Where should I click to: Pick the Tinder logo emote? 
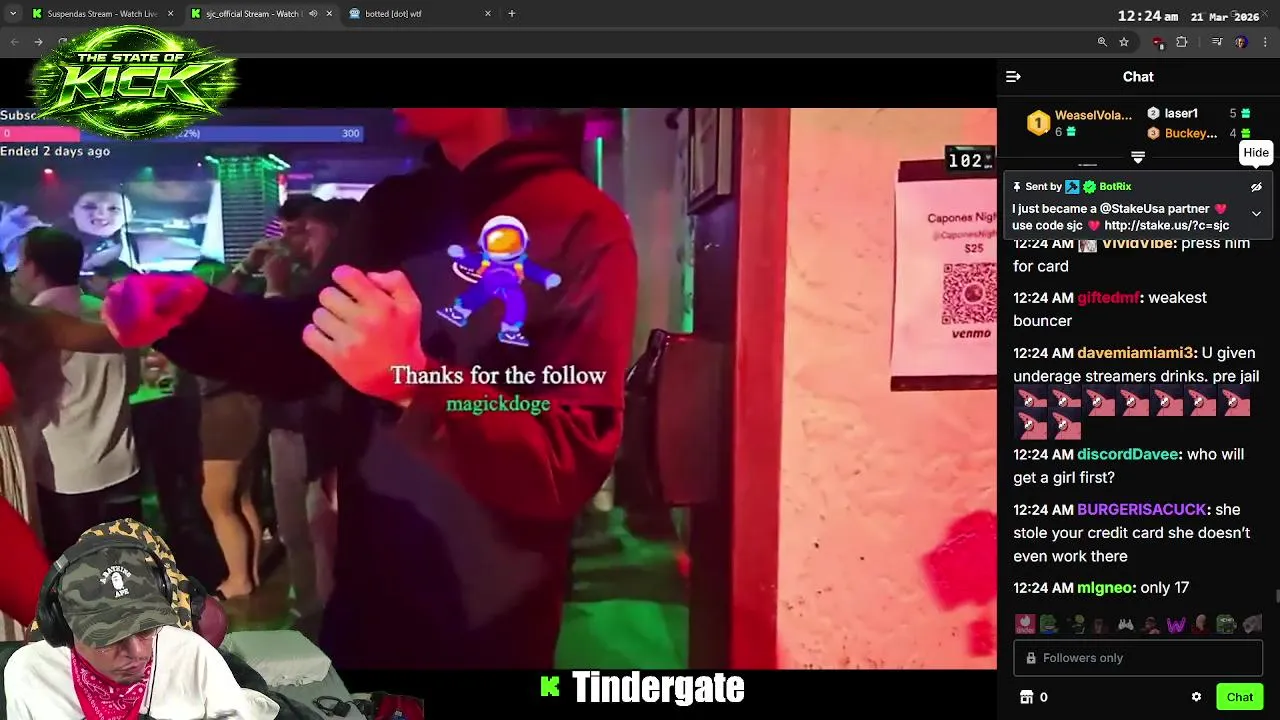(1025, 624)
